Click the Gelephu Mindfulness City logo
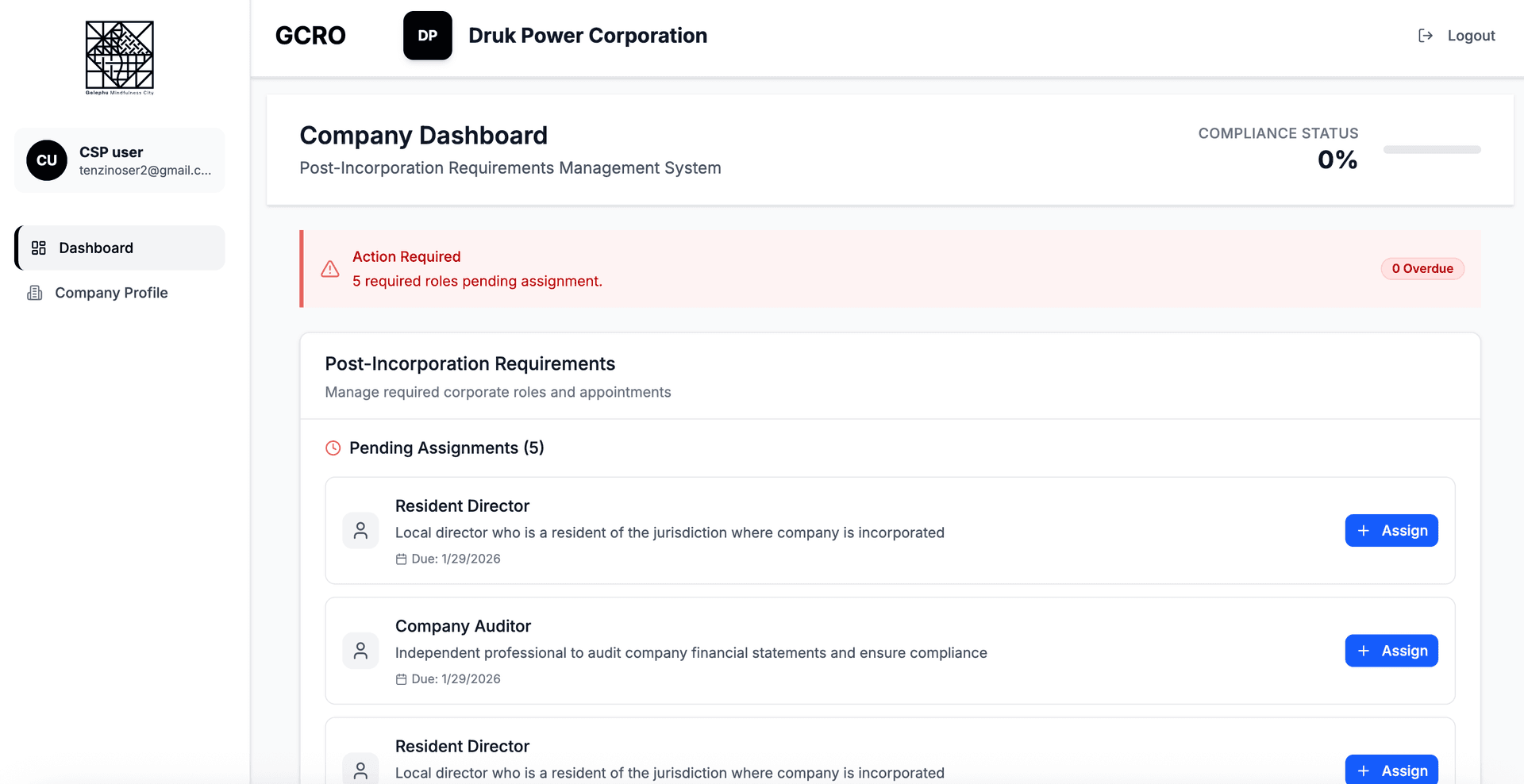The width and height of the screenshot is (1524, 784). [120, 56]
